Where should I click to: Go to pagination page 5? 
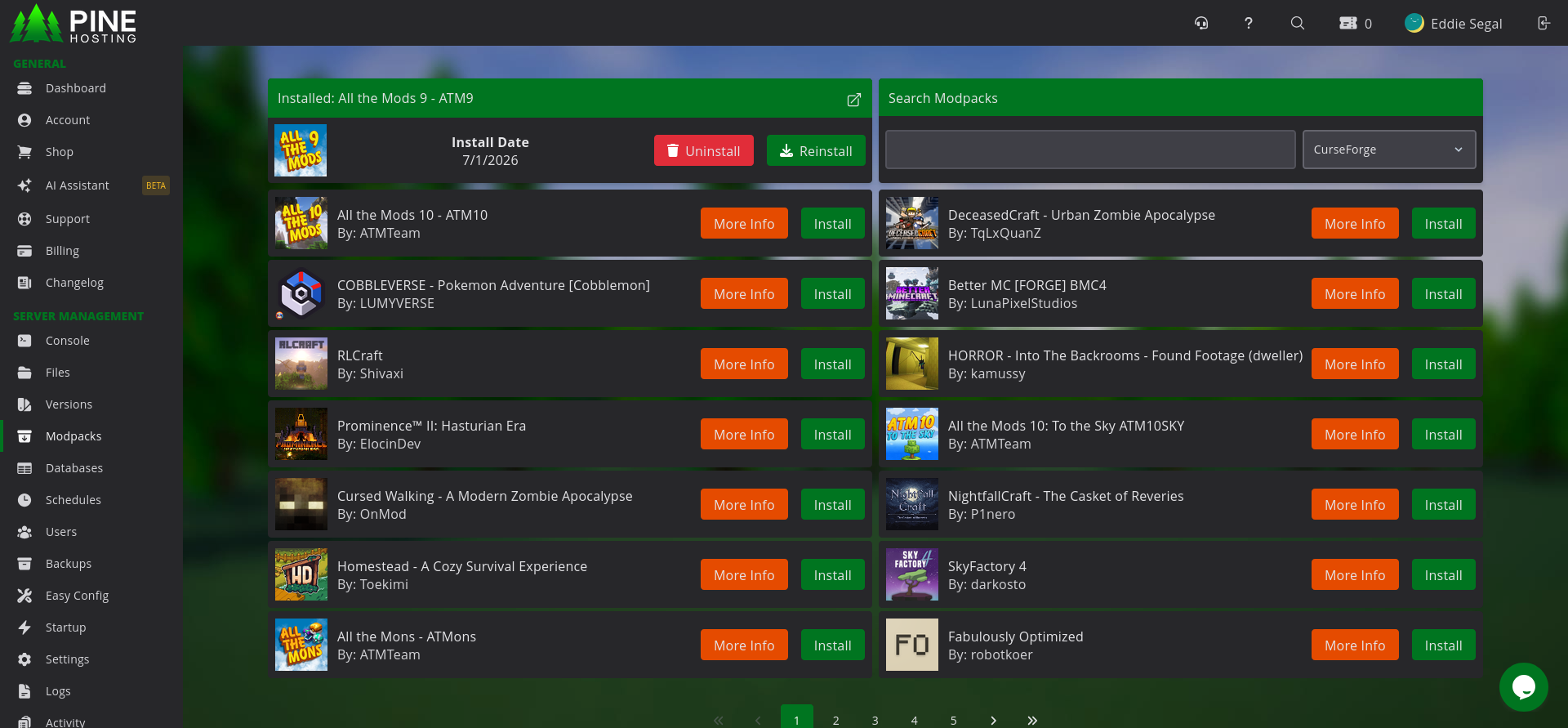[953, 720]
